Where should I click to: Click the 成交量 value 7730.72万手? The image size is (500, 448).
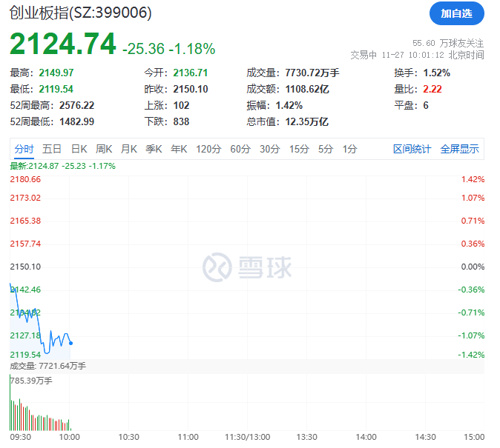312,73
